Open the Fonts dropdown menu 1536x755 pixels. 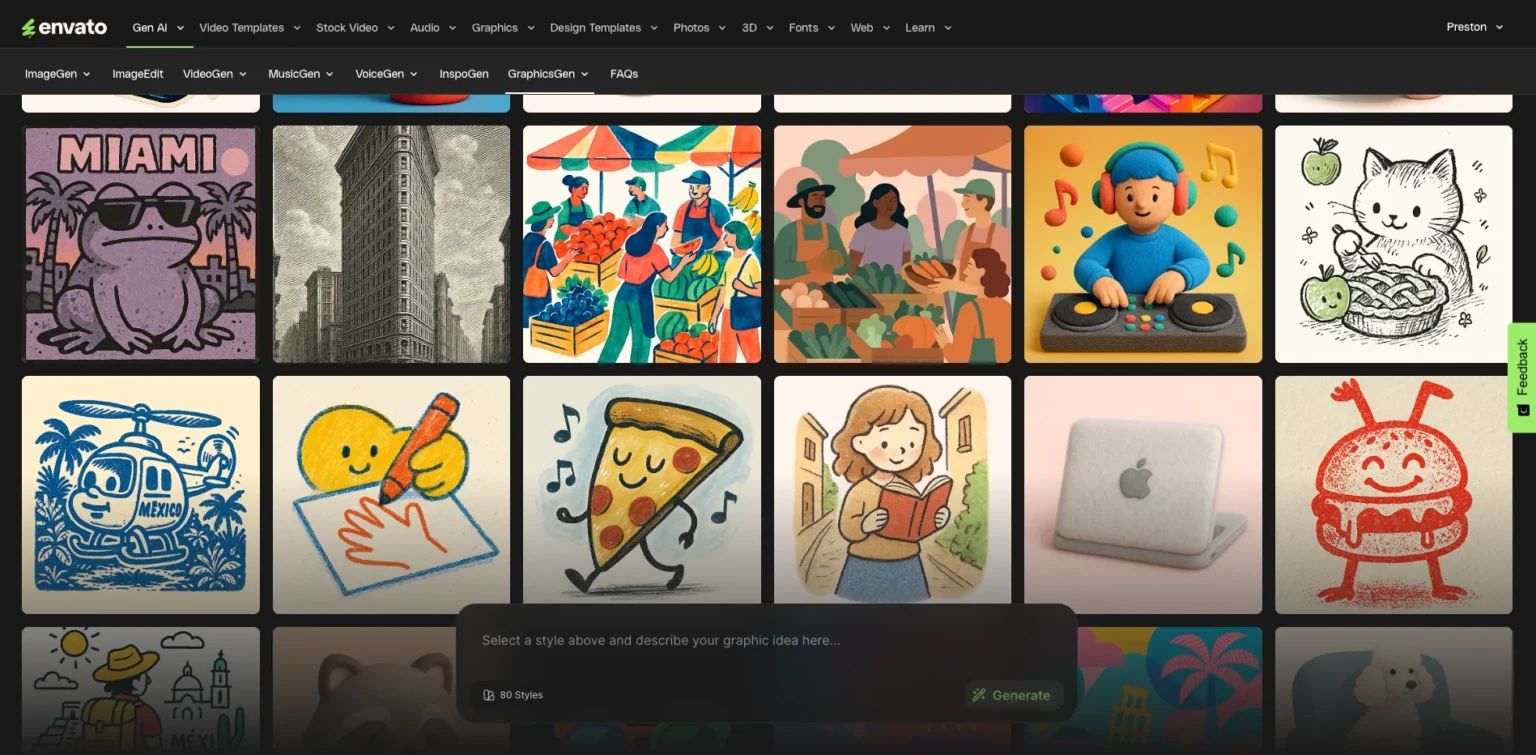coord(811,28)
